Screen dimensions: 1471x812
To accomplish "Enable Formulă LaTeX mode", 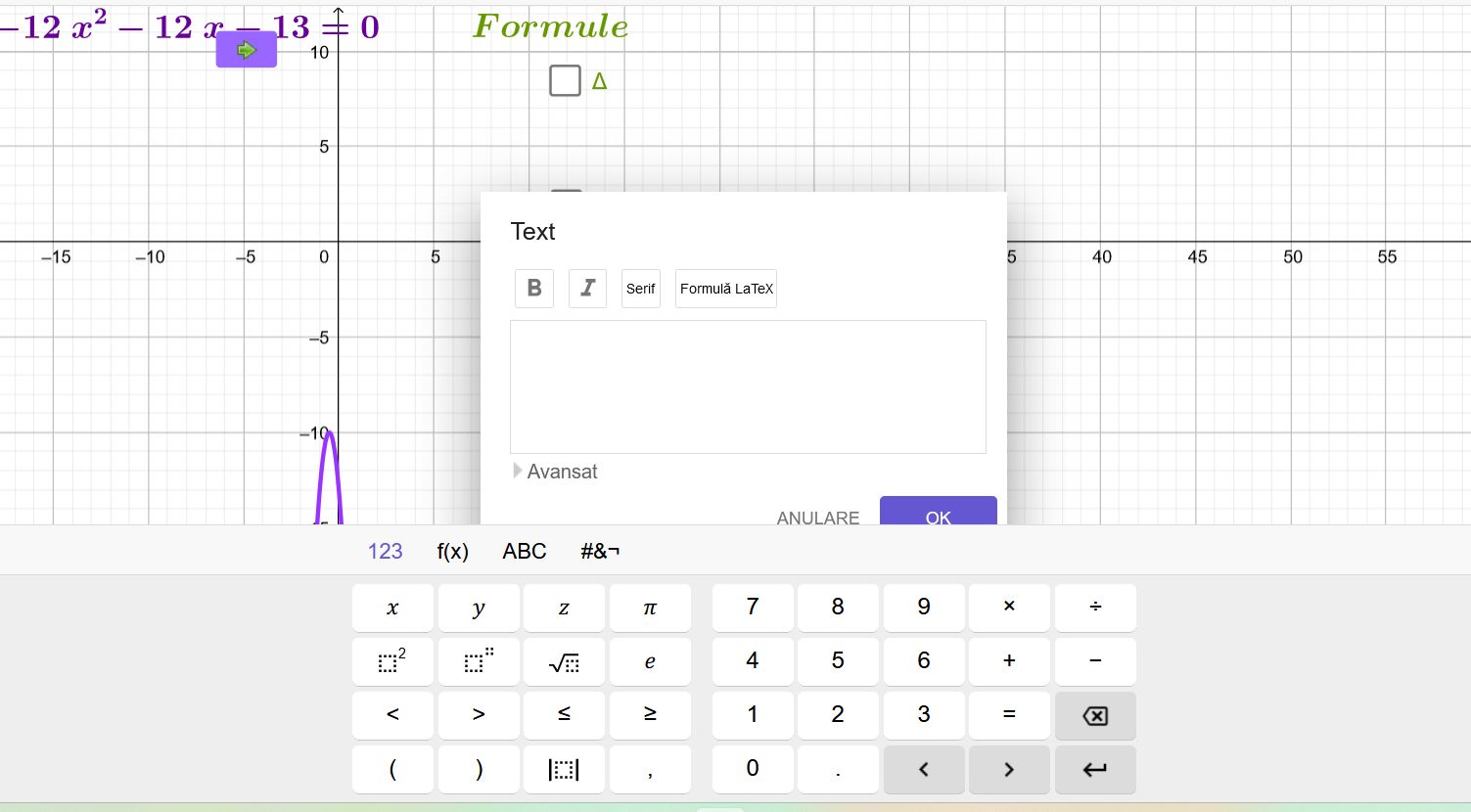I will [x=726, y=289].
